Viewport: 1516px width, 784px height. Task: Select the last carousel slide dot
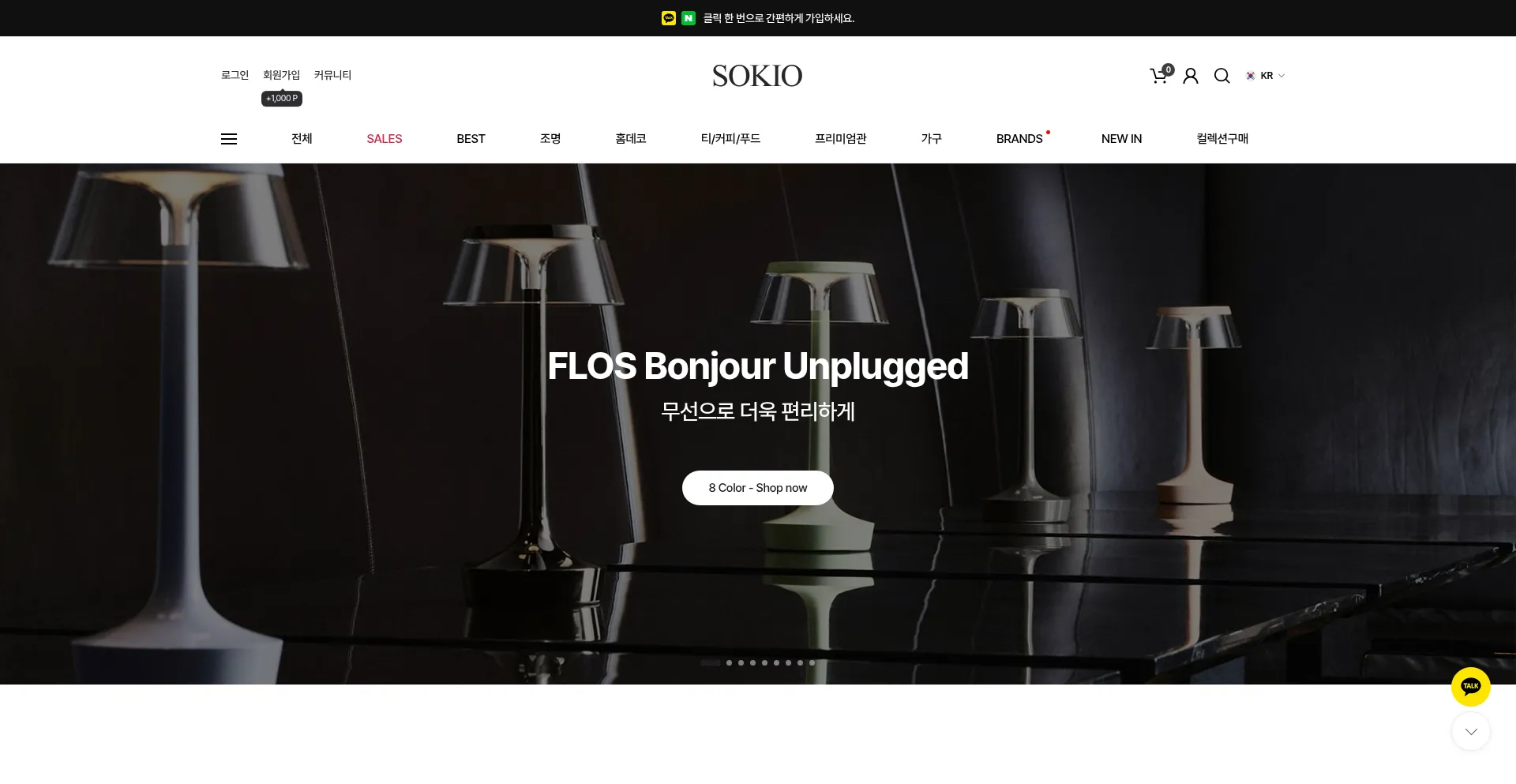click(x=812, y=663)
